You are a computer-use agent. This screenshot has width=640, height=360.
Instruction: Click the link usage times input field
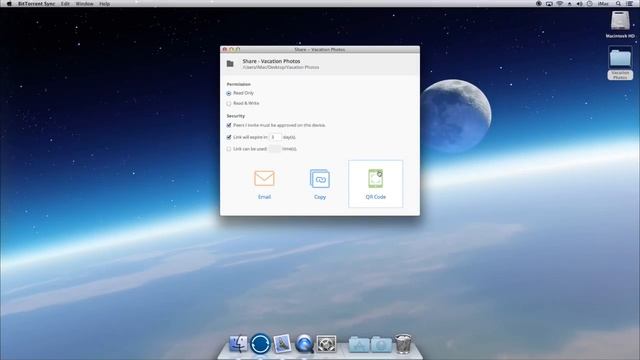(x=275, y=149)
